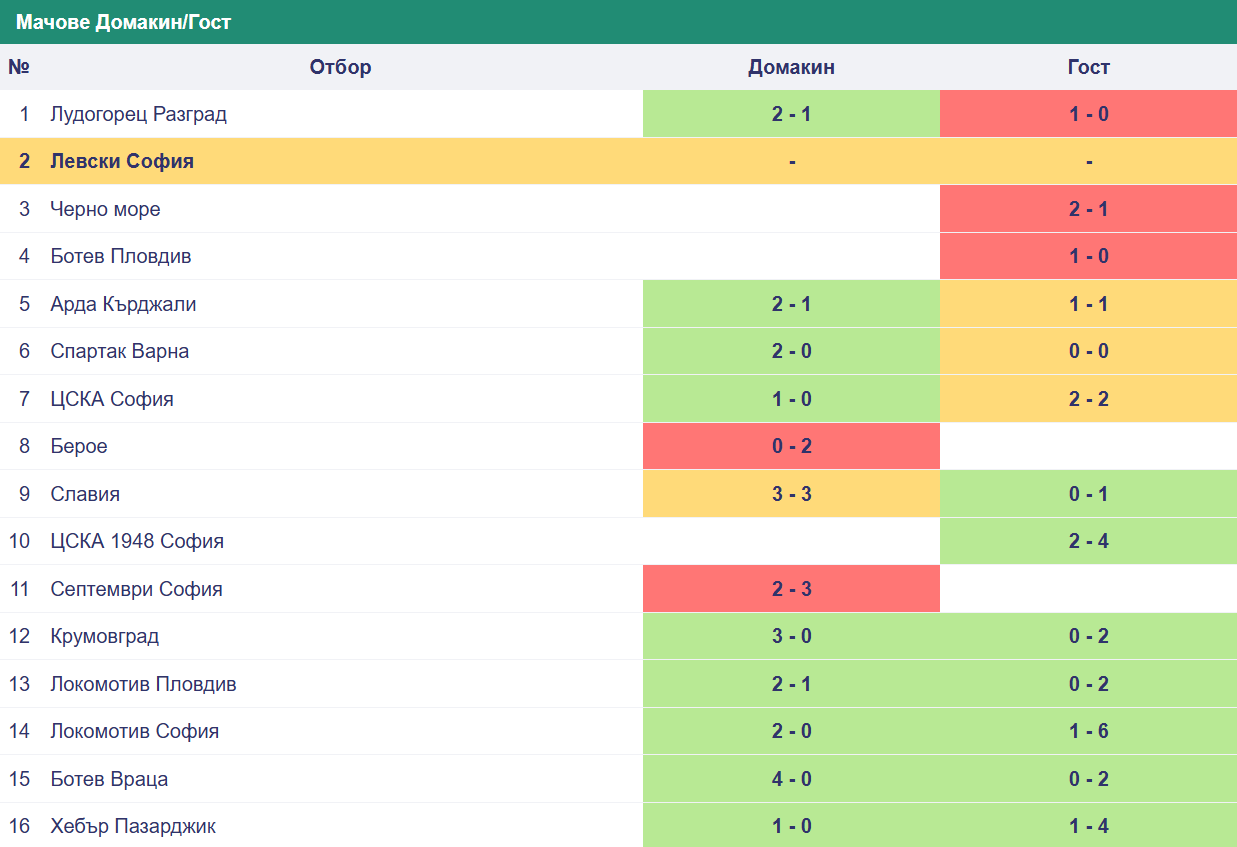Click Берое home loss 0 - 2
Viewport: 1237px width, 847px height.
point(791,446)
